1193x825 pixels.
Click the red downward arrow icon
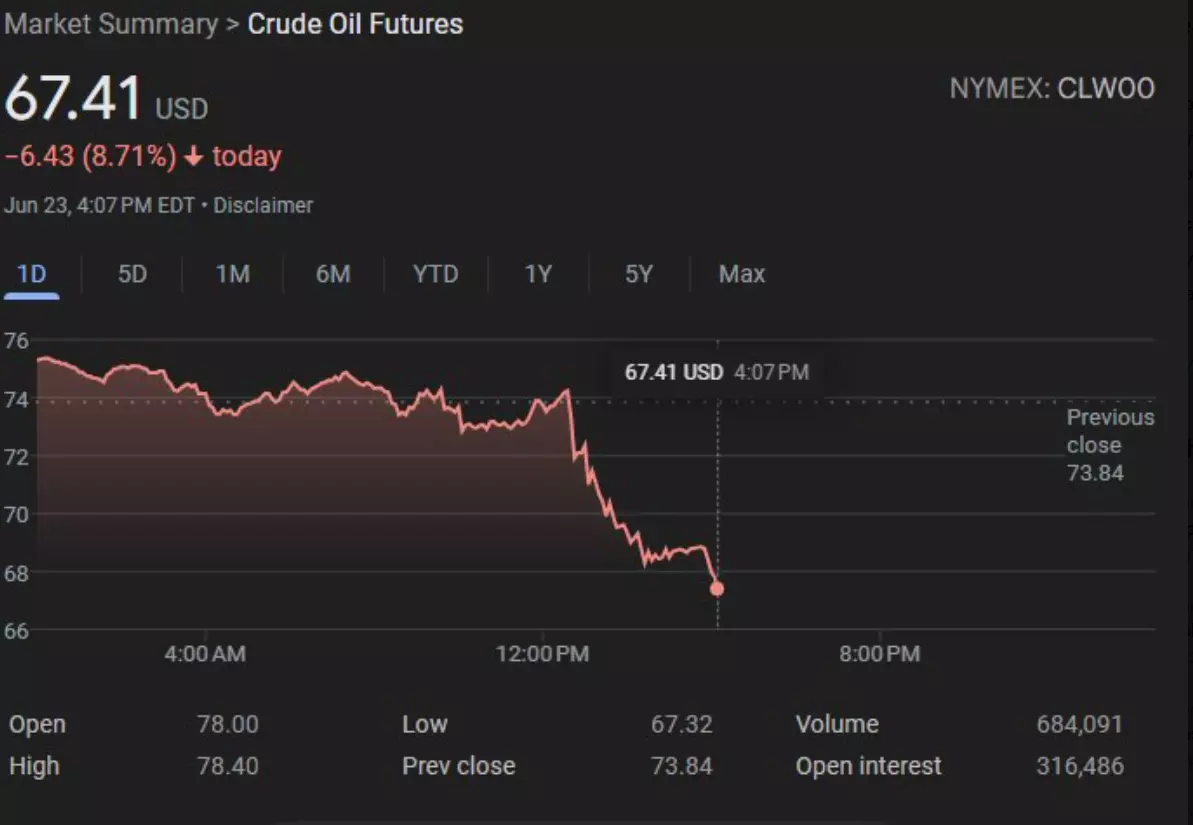(x=193, y=156)
